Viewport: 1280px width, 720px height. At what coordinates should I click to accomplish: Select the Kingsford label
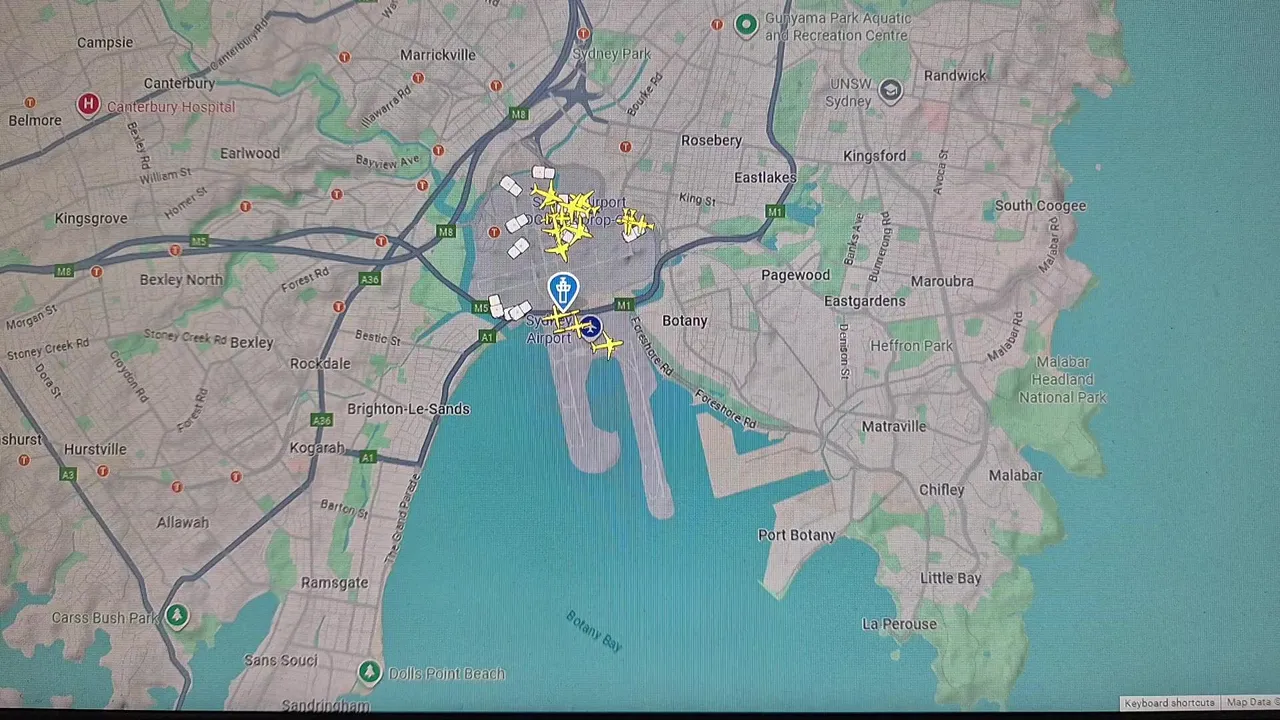pyautogui.click(x=874, y=155)
